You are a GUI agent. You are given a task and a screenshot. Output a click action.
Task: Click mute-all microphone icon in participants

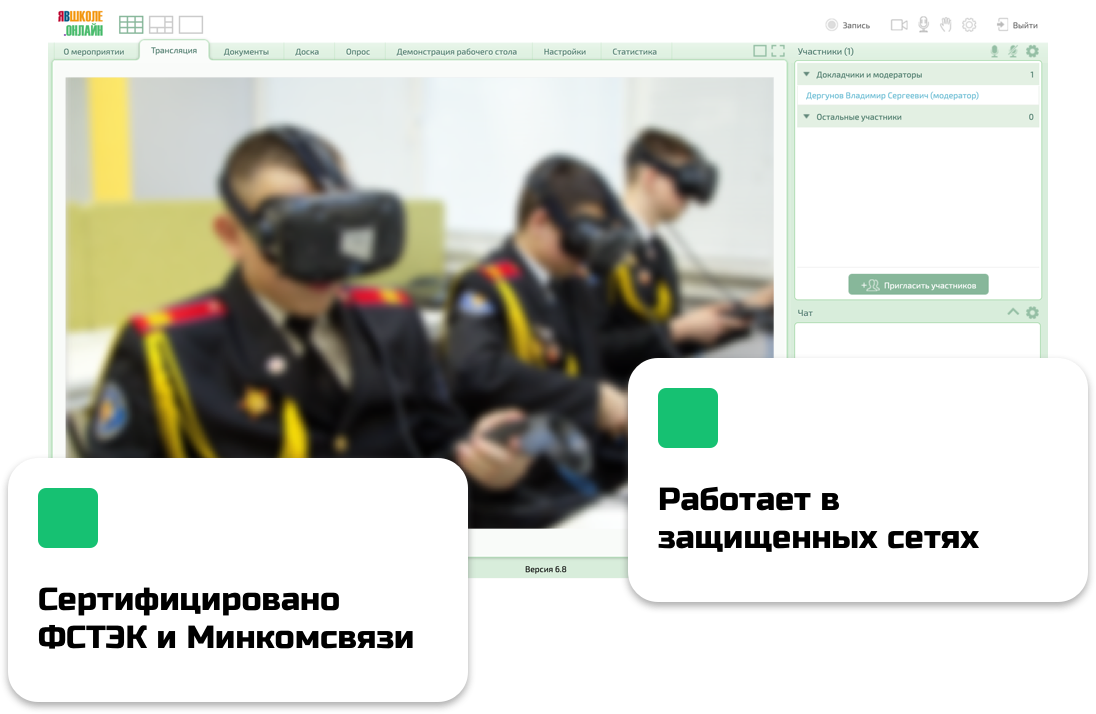pos(1013,51)
